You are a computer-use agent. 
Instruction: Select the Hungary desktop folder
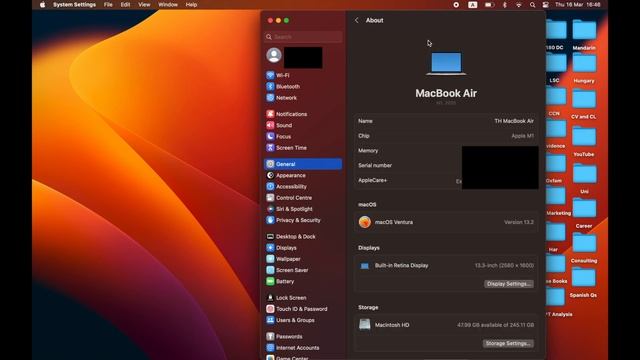tap(584, 69)
